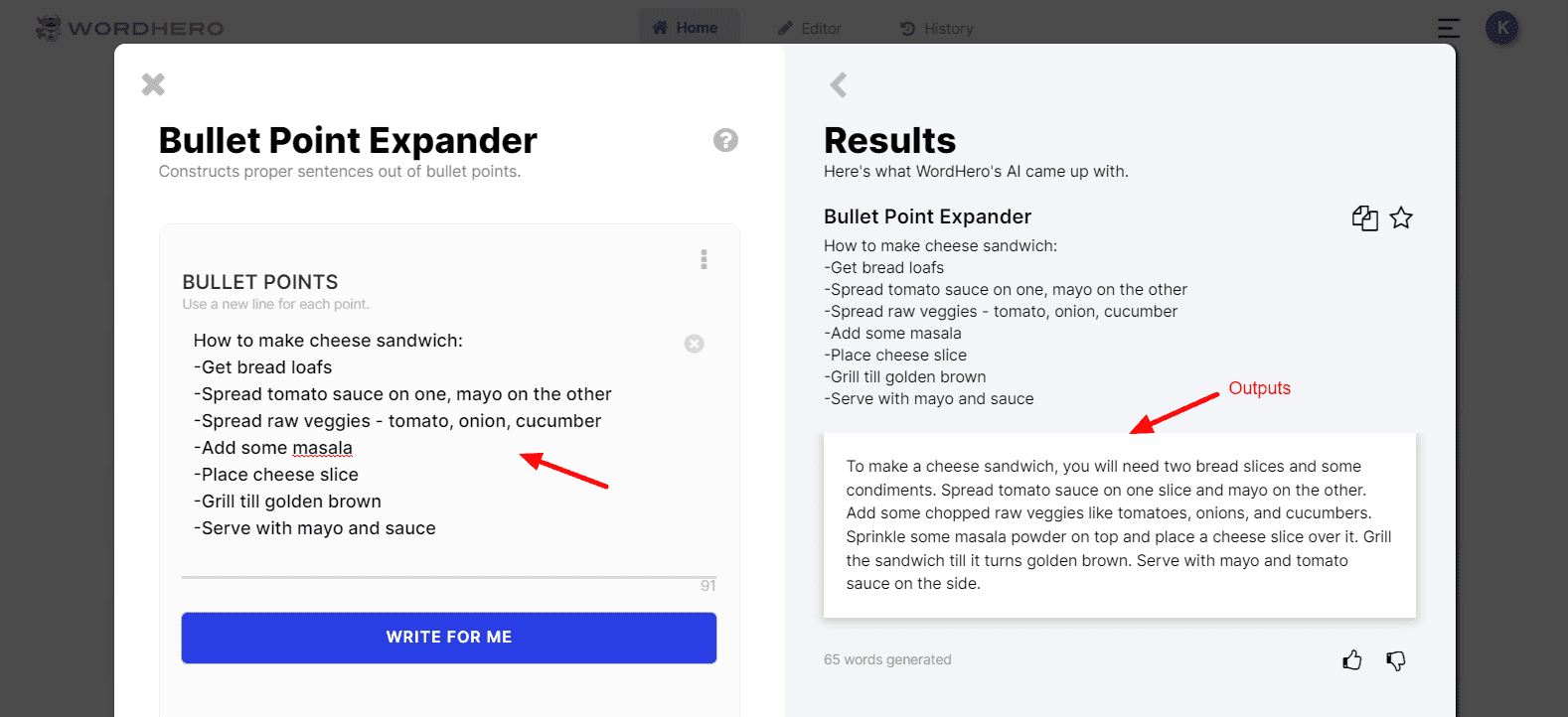Click the Results heading
The height and width of the screenshot is (717, 1568).
[x=889, y=141]
